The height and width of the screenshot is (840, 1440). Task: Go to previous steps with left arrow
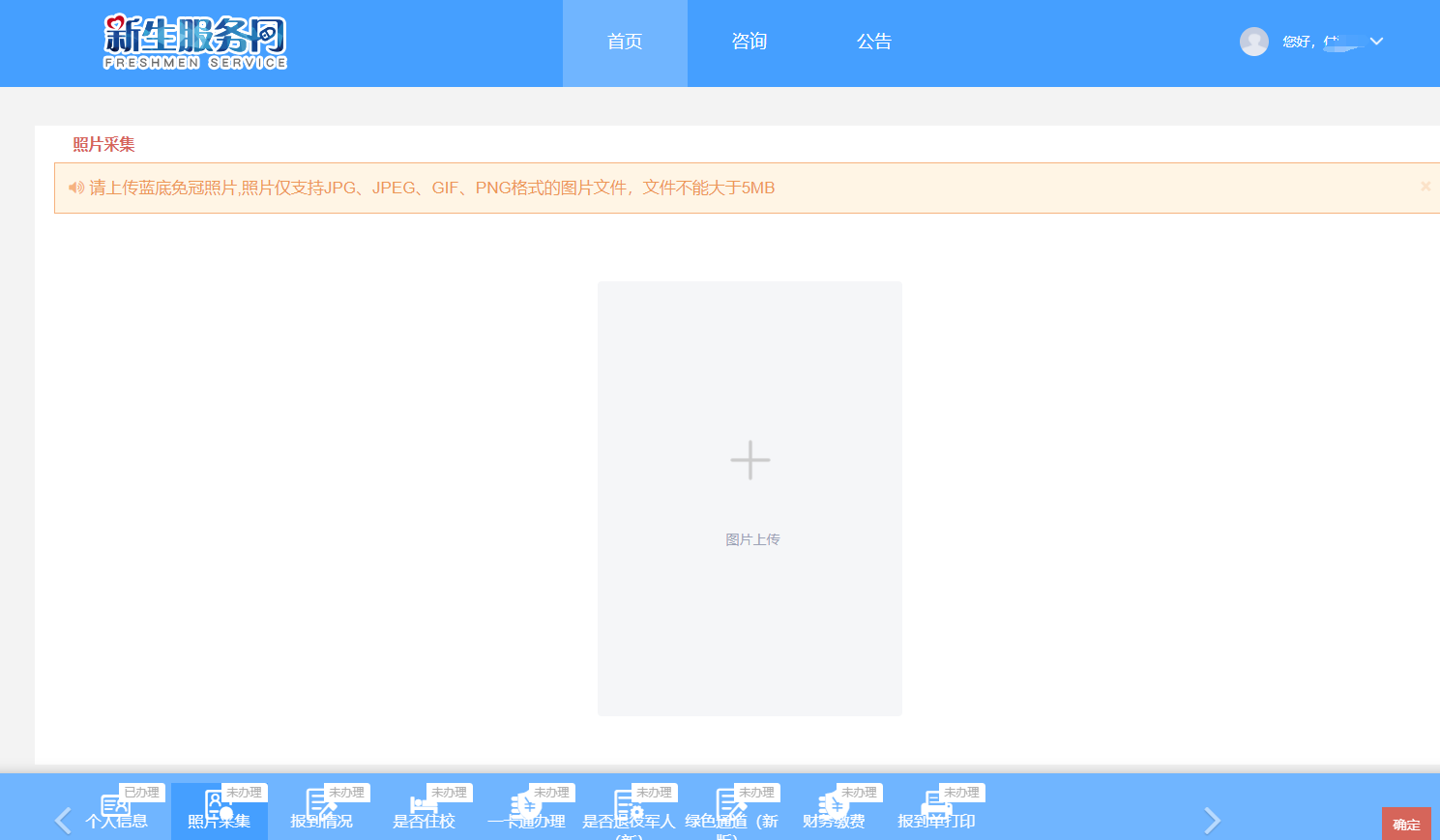63,821
